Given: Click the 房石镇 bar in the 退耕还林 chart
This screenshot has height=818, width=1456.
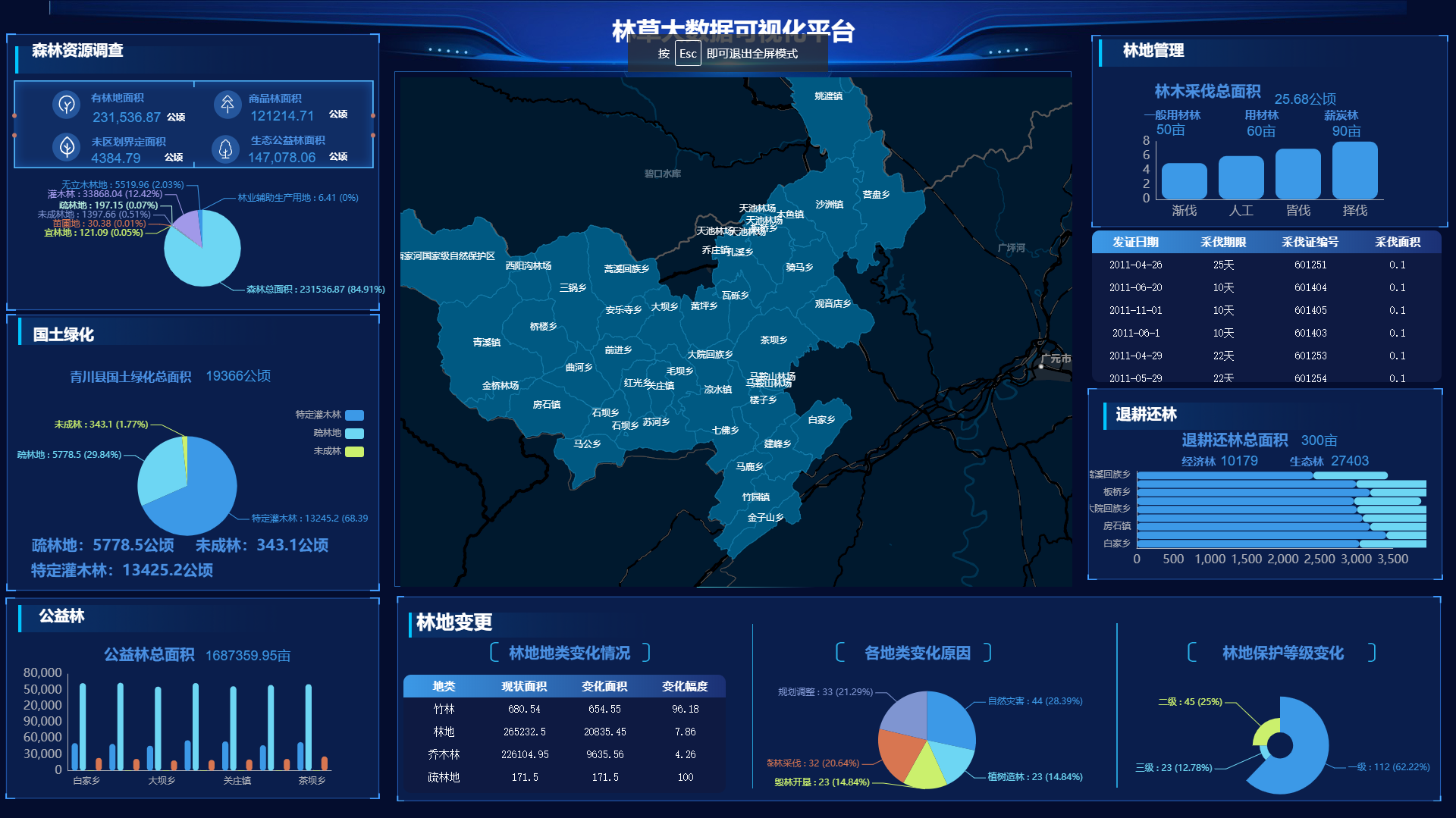Looking at the screenshot, I should point(1244,526).
